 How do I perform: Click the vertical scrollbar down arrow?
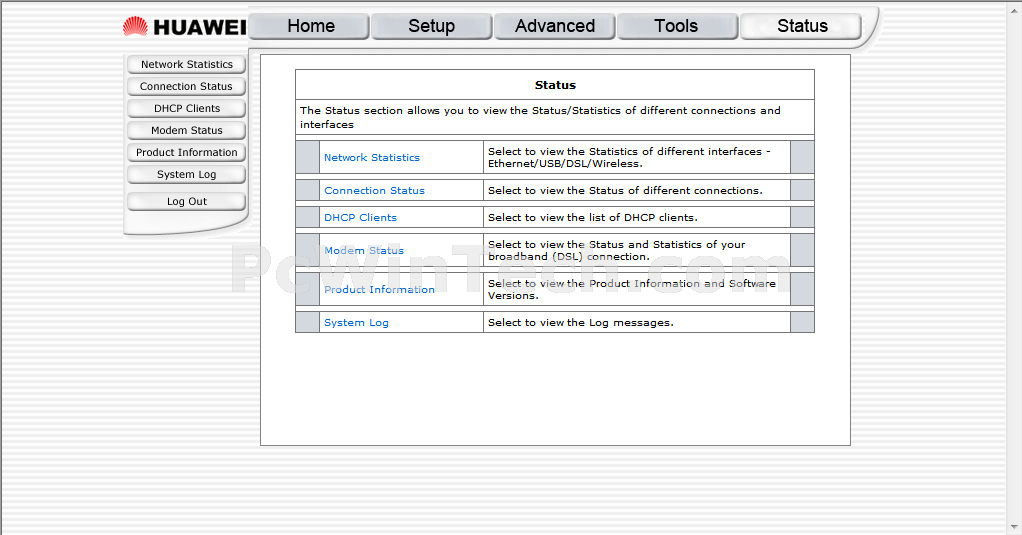pyautogui.click(x=1014, y=527)
